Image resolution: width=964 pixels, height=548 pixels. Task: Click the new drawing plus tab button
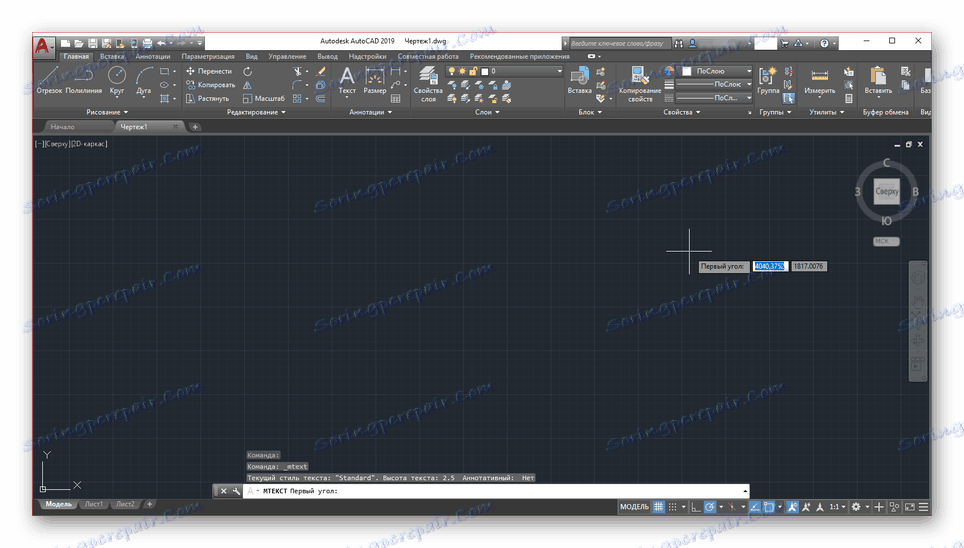tap(195, 127)
